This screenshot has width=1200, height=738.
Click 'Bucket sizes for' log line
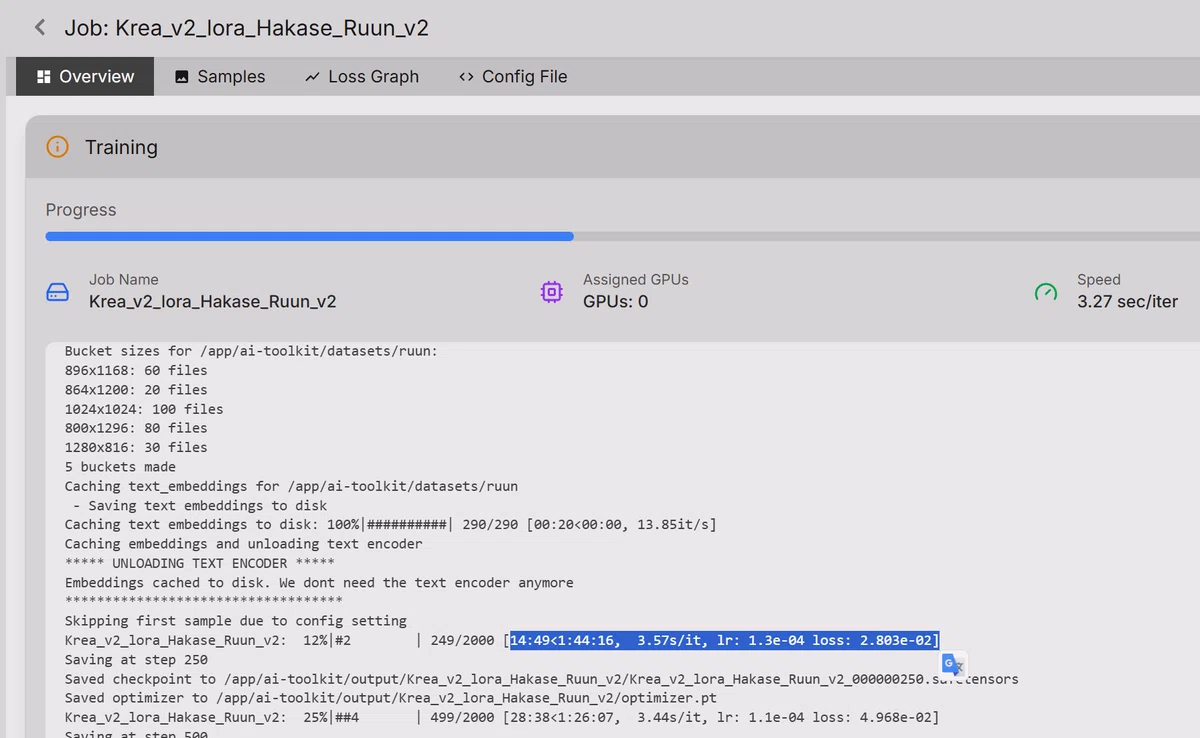point(251,351)
